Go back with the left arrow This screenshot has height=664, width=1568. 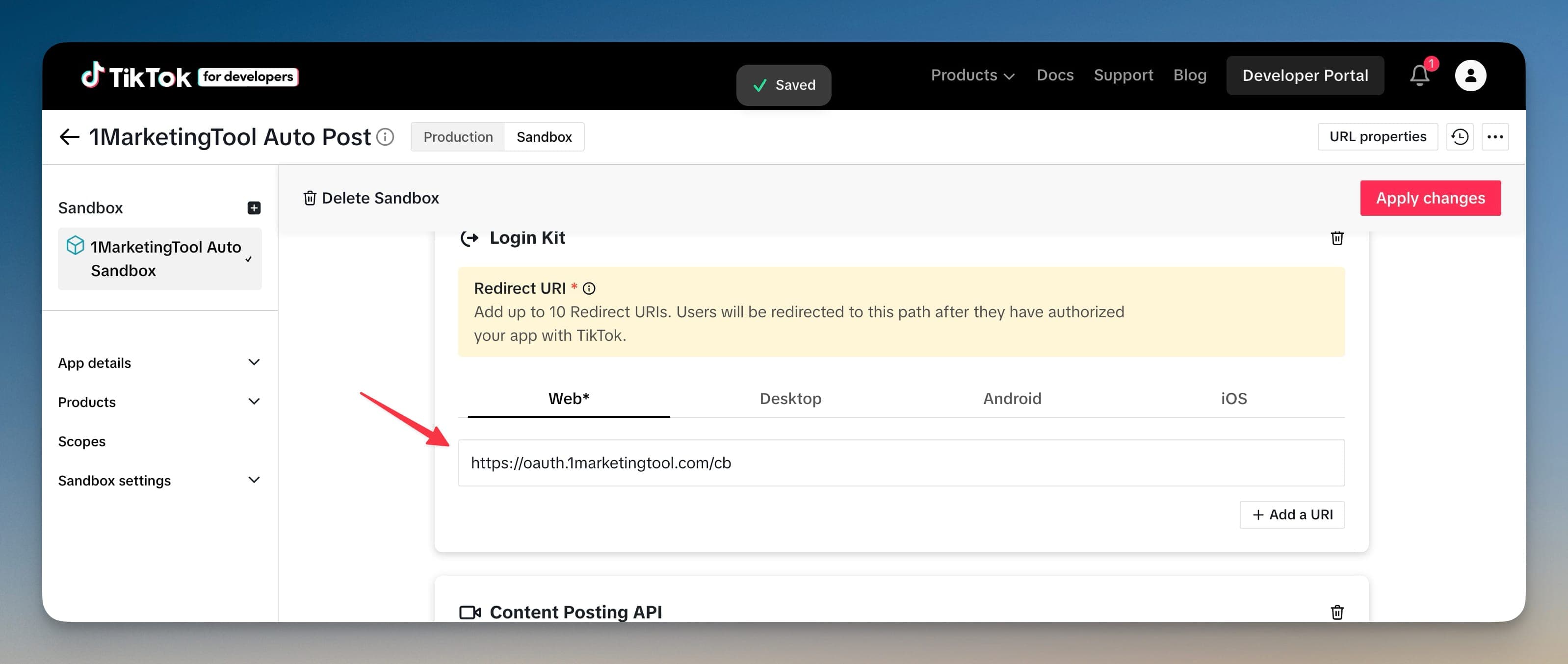coord(69,137)
